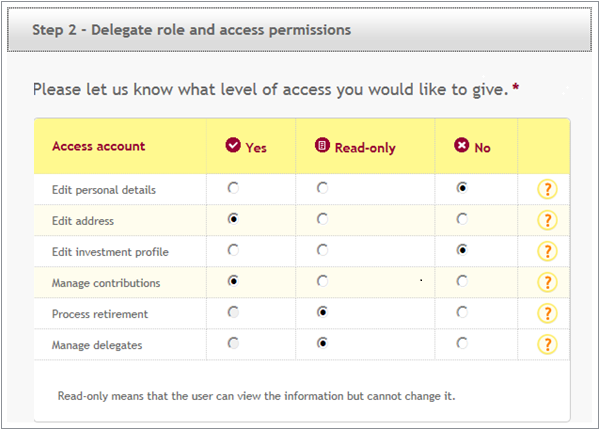Open help icon for Manage contributions
Viewport: 601px width, 431px height.
tap(547, 283)
